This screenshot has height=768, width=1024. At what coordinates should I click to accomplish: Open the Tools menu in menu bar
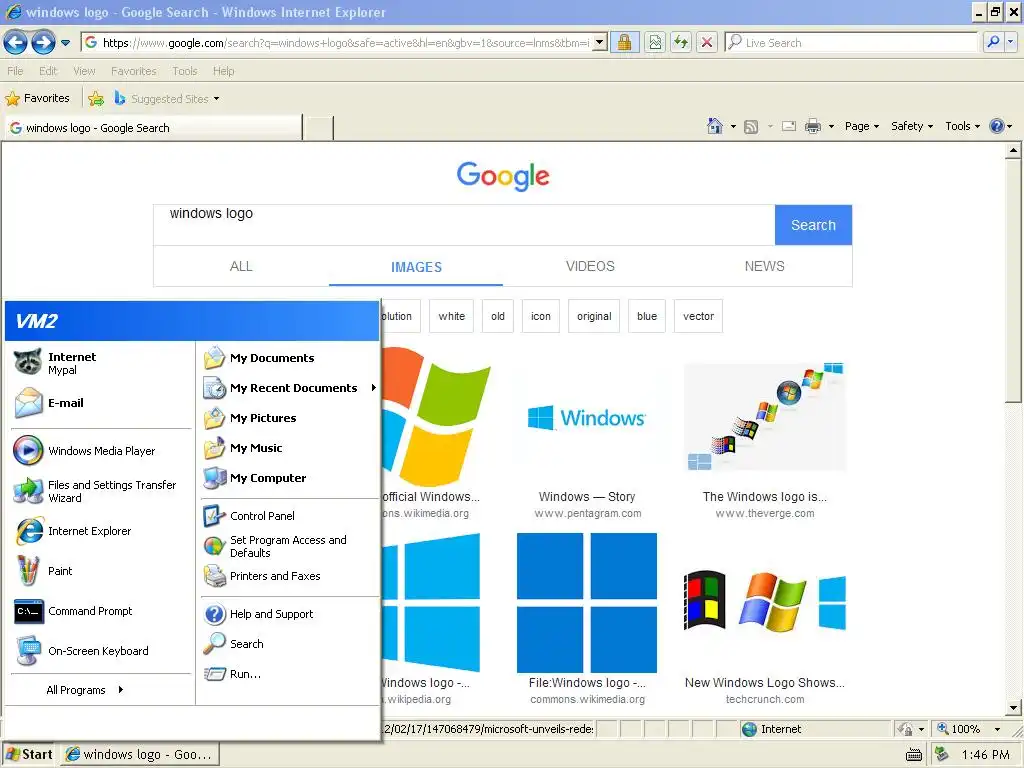tap(185, 71)
